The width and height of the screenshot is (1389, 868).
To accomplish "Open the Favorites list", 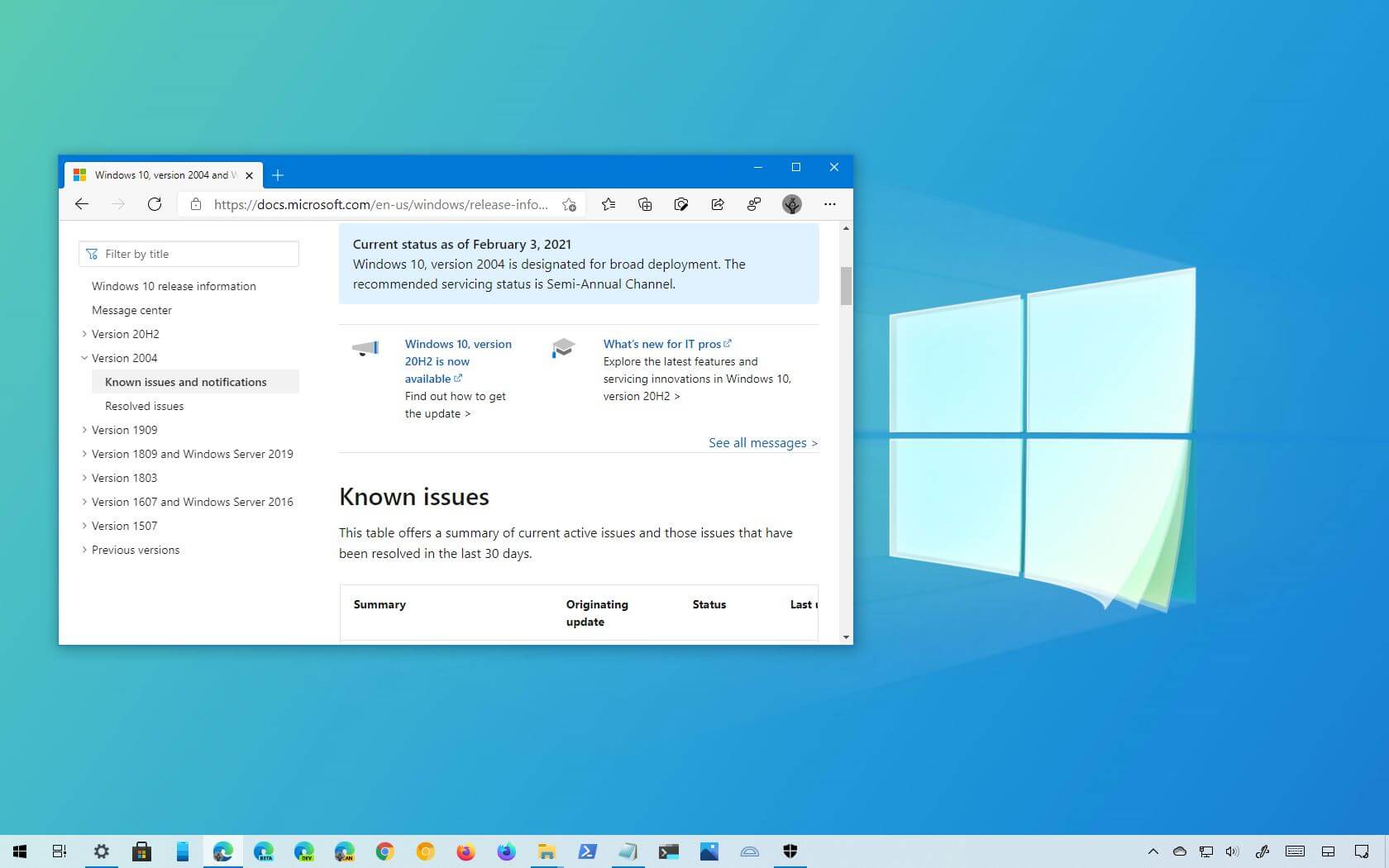I will pos(609,204).
